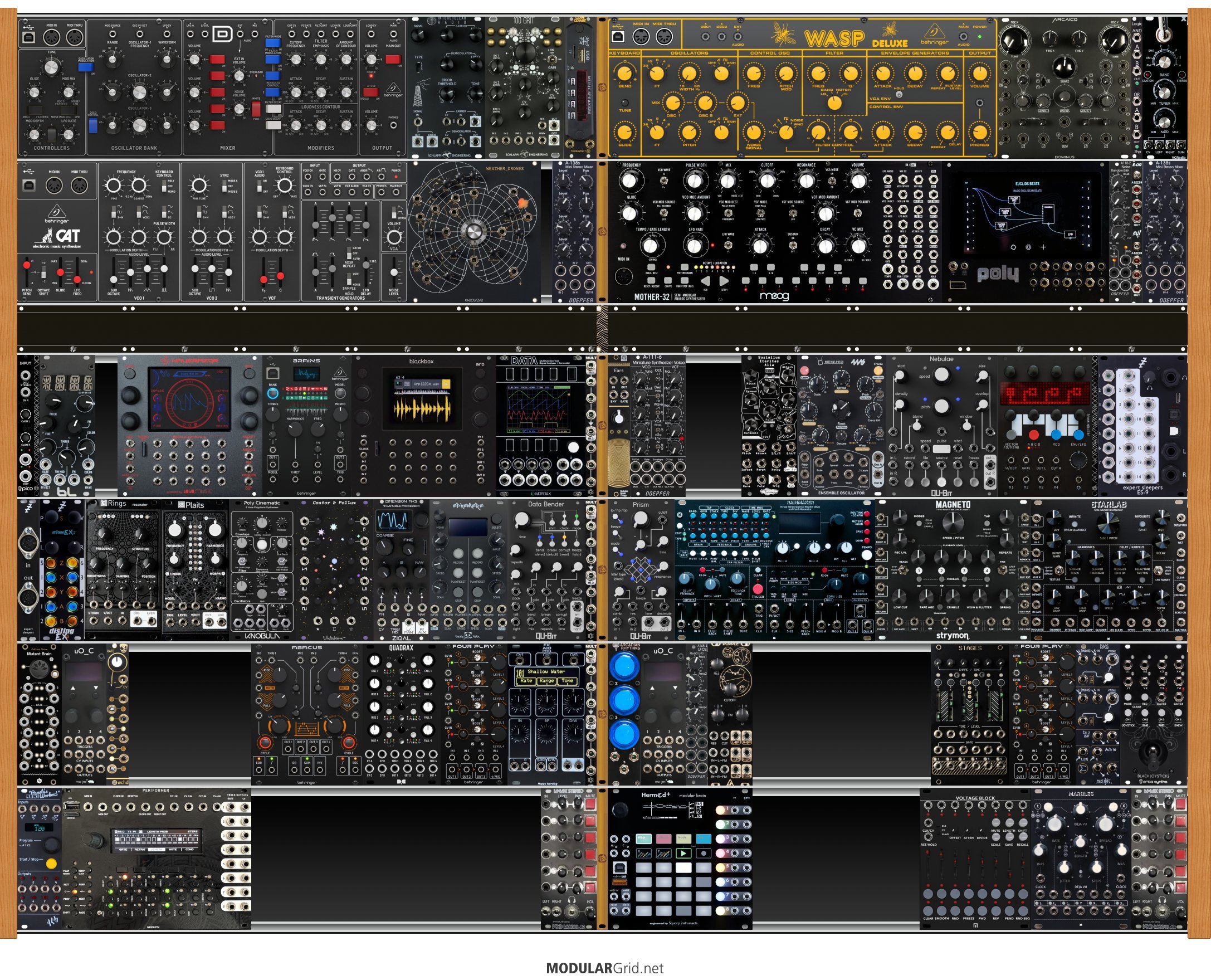
Task: Flip the LFO Wave switch on Mother-32
Action: [728, 245]
